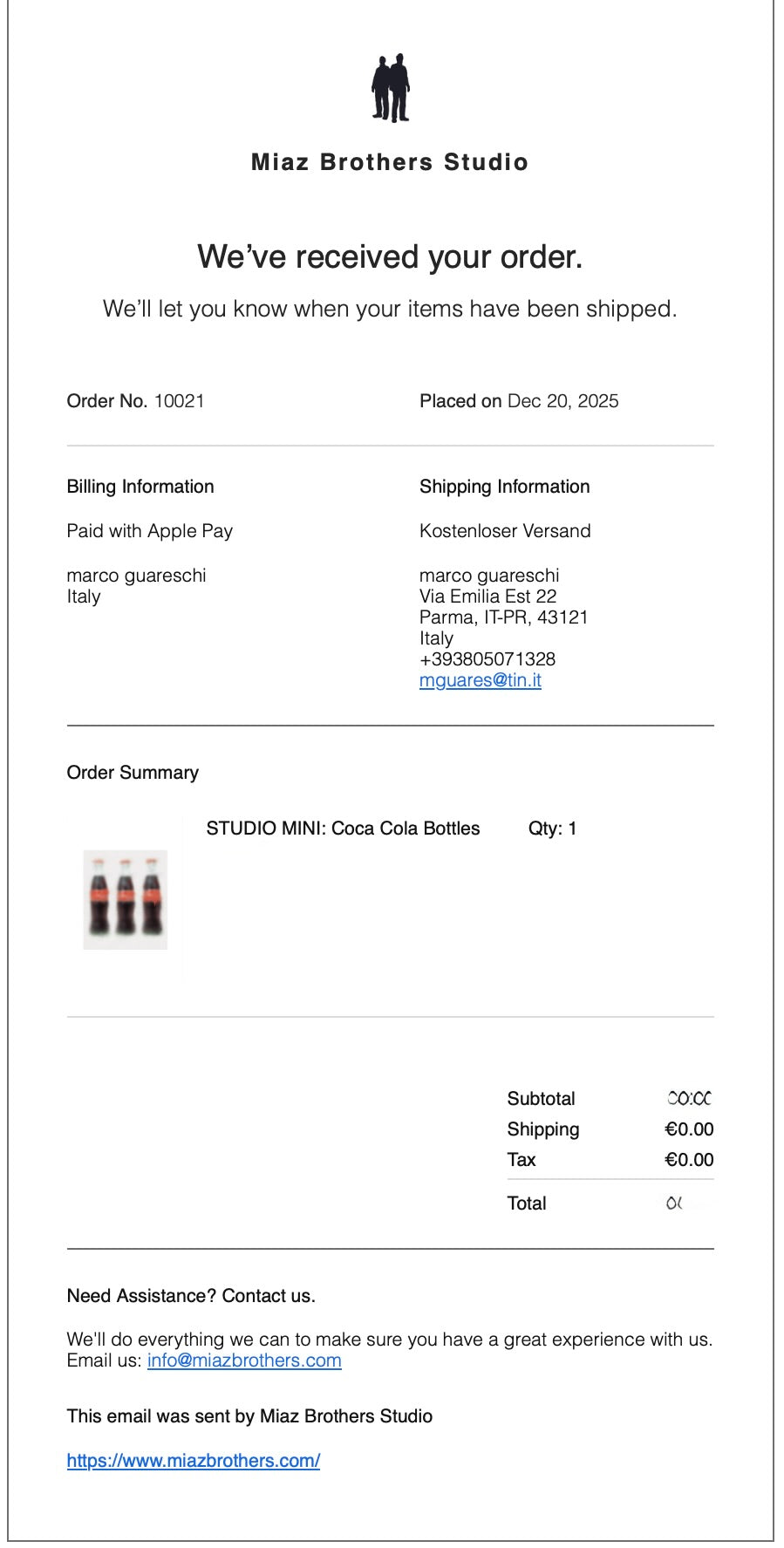Click the phone number +393805071328

(487, 659)
